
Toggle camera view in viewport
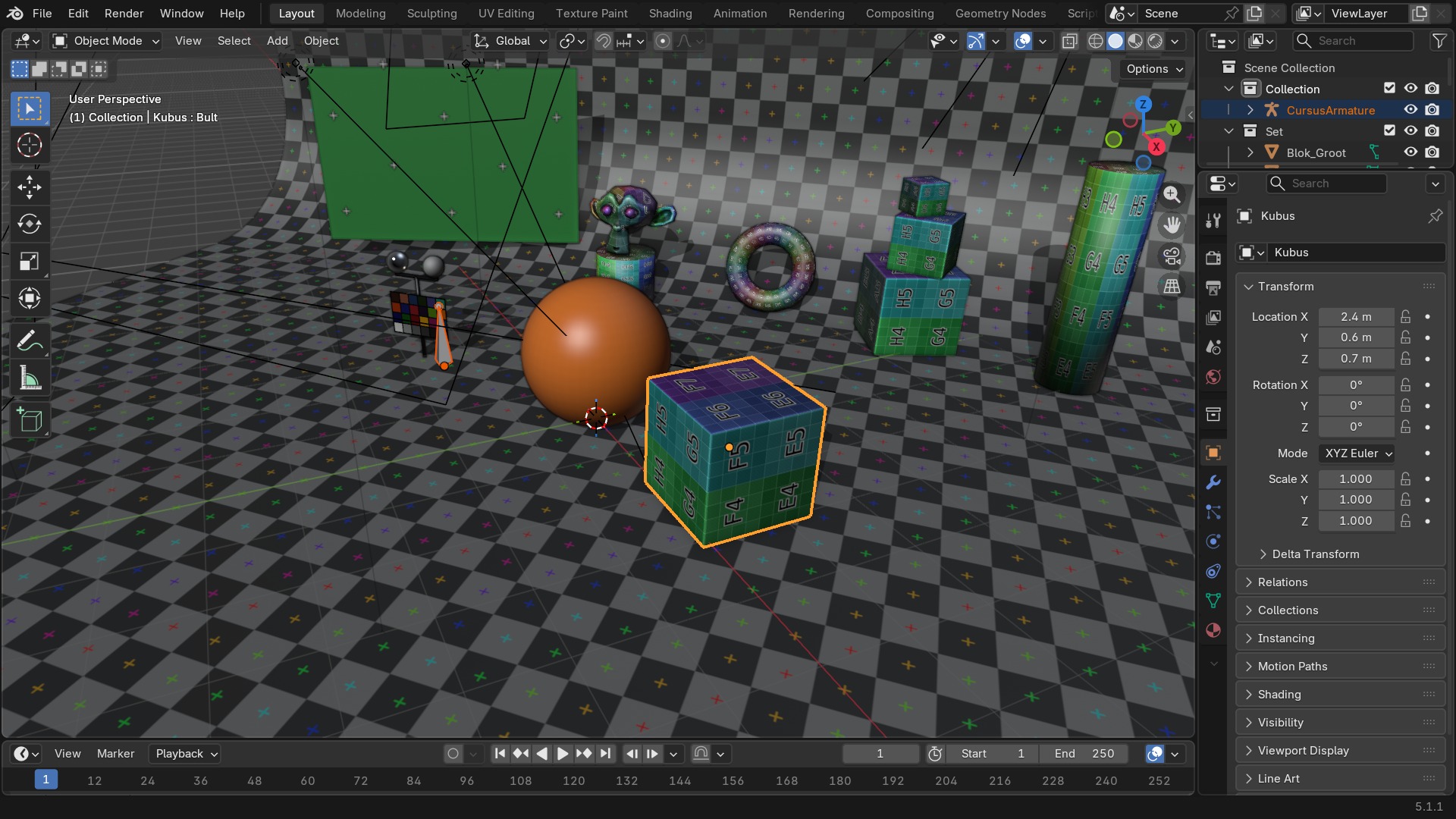(1172, 256)
